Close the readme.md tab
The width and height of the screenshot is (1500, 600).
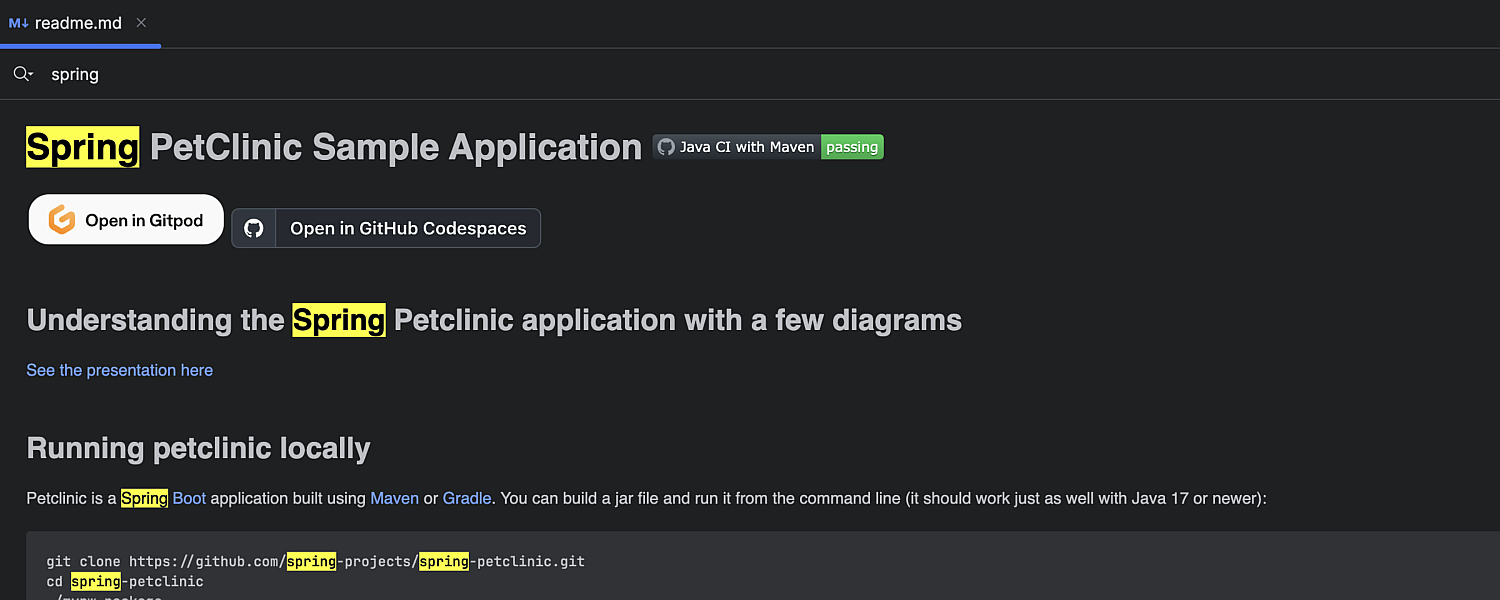pos(141,23)
